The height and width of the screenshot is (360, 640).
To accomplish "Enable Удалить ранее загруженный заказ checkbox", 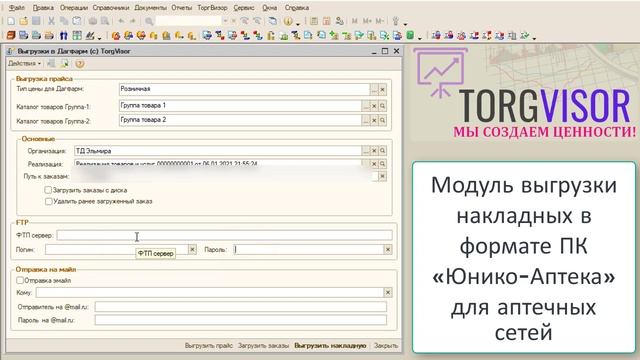I will 49,201.
